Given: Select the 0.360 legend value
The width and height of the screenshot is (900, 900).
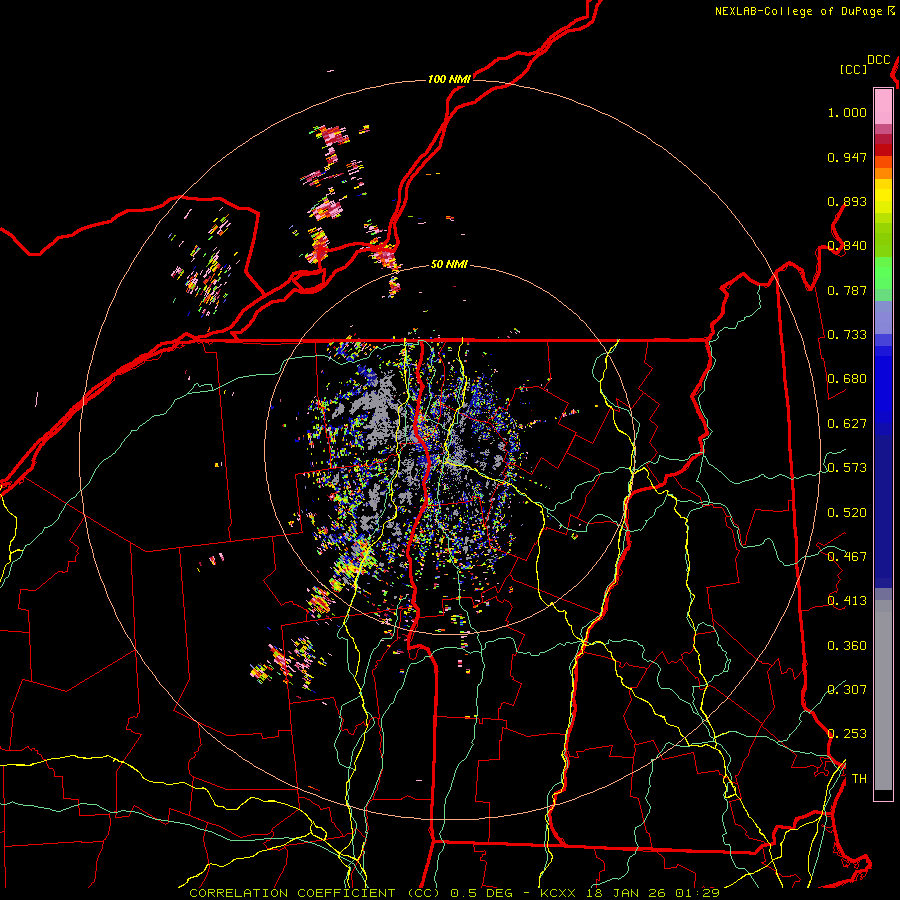Looking at the screenshot, I should (x=847, y=646).
